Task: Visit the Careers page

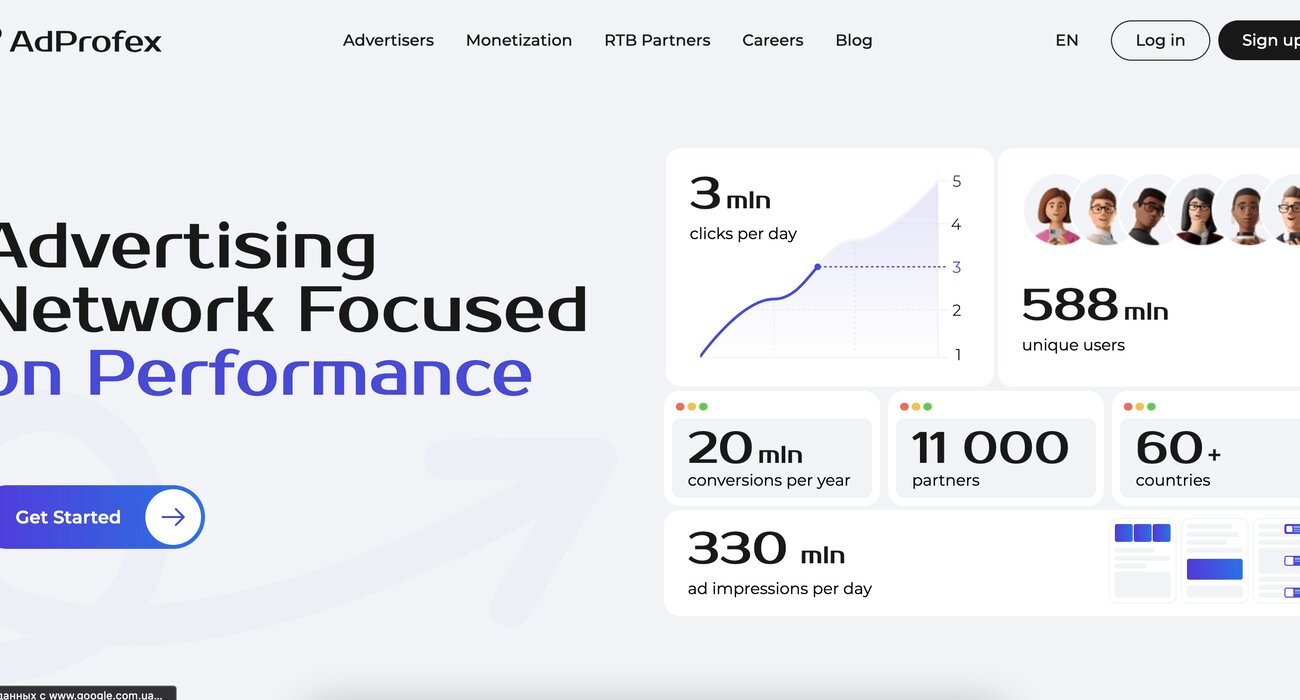Action: click(772, 41)
